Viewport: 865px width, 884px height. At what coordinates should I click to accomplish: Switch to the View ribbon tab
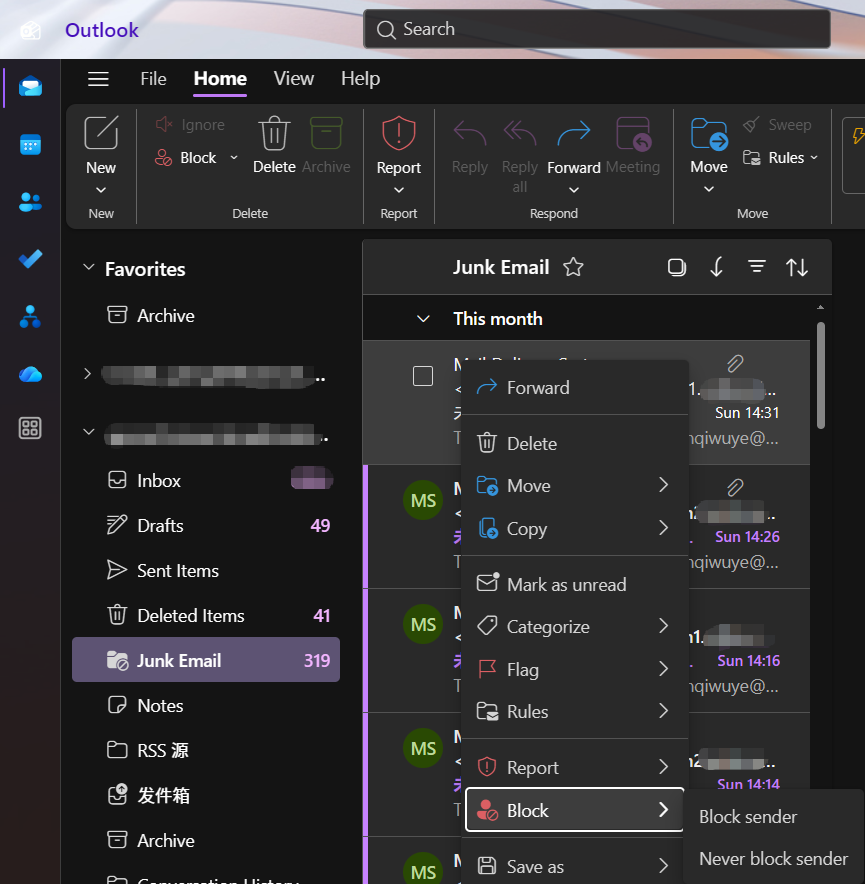coord(294,79)
